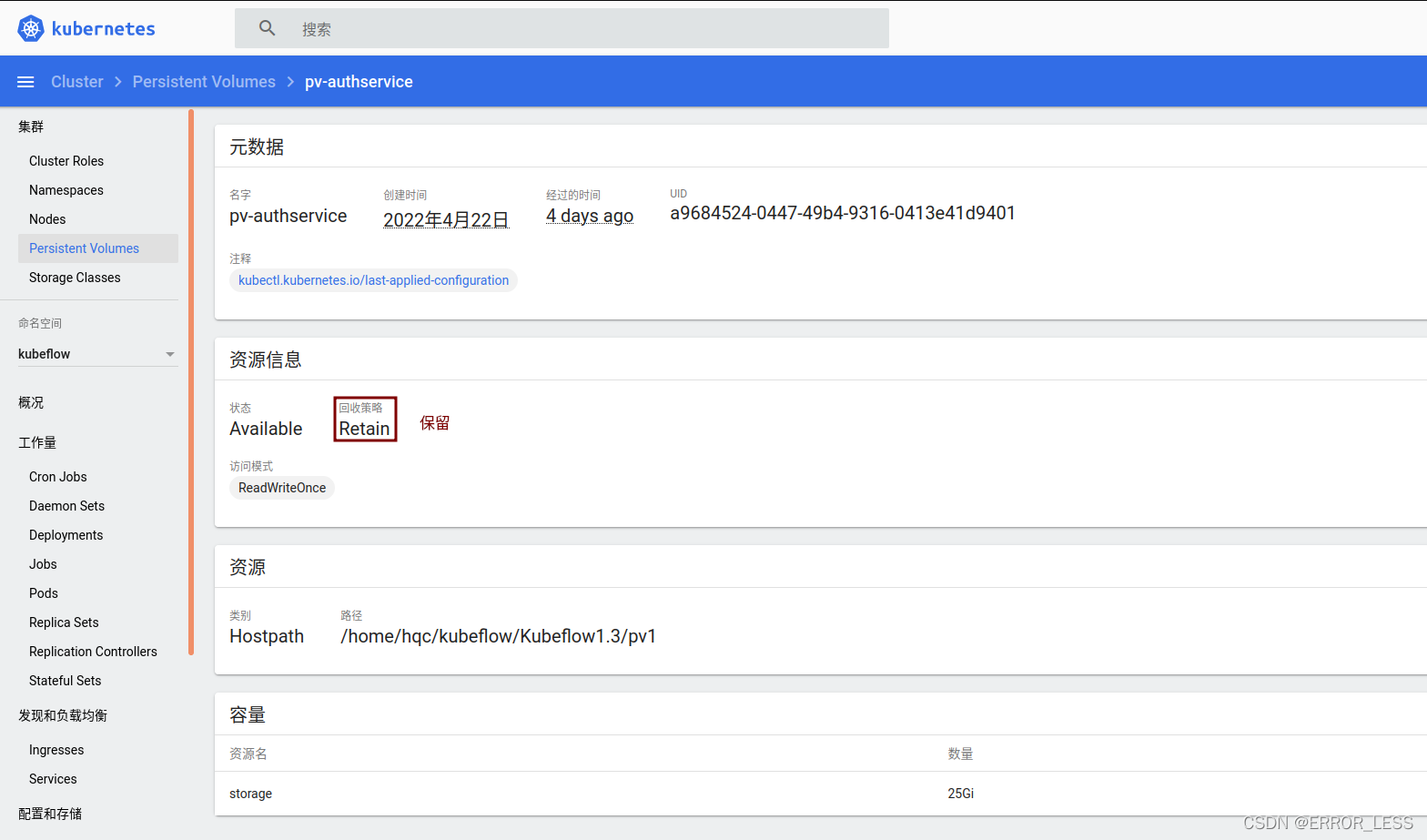1427x840 pixels.
Task: Click the Available status value
Action: pyautogui.click(x=266, y=429)
